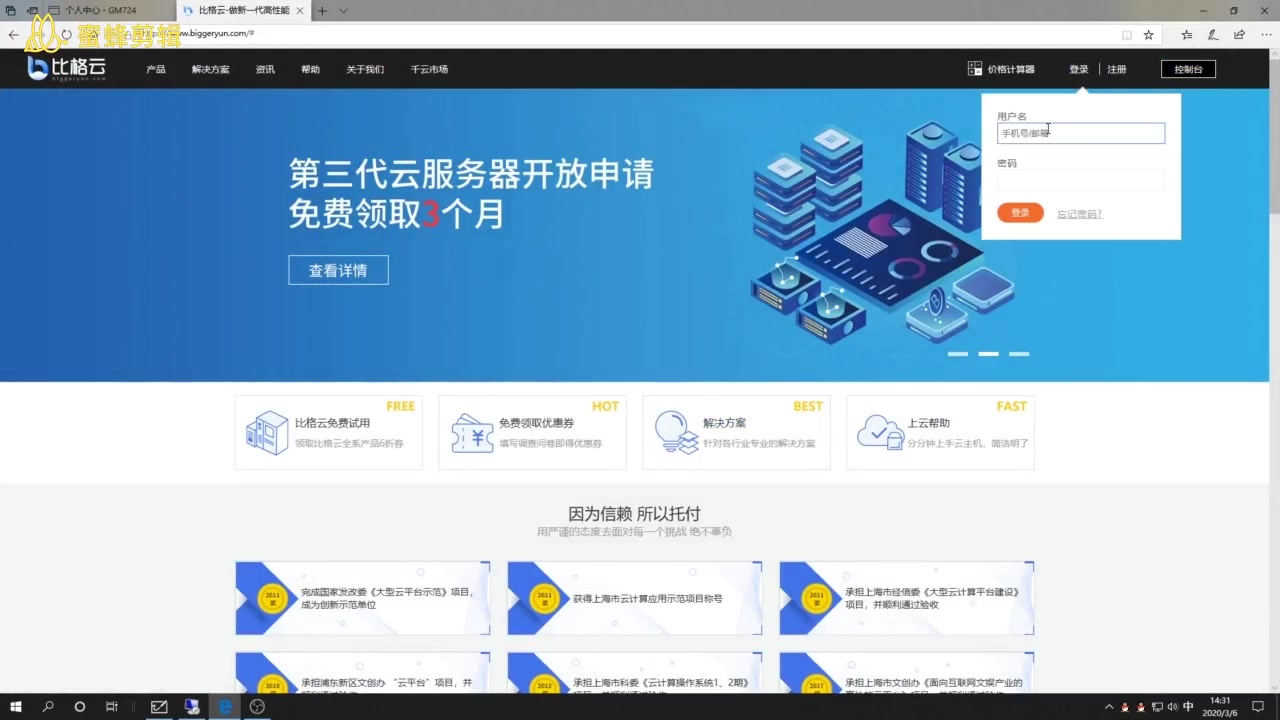Click the 解决方案 lightbulb icon
Image resolution: width=1280 pixels, height=720 pixels.
coord(677,433)
